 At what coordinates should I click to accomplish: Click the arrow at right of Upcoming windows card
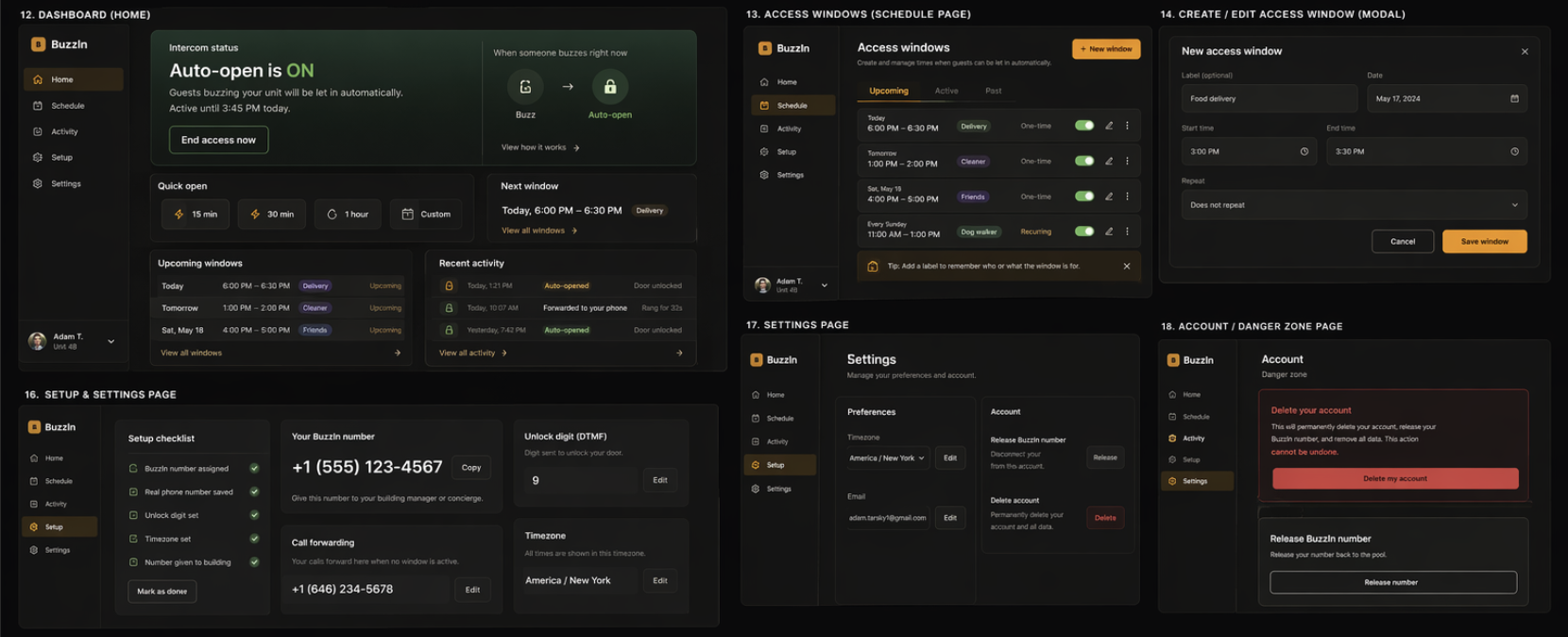397,353
